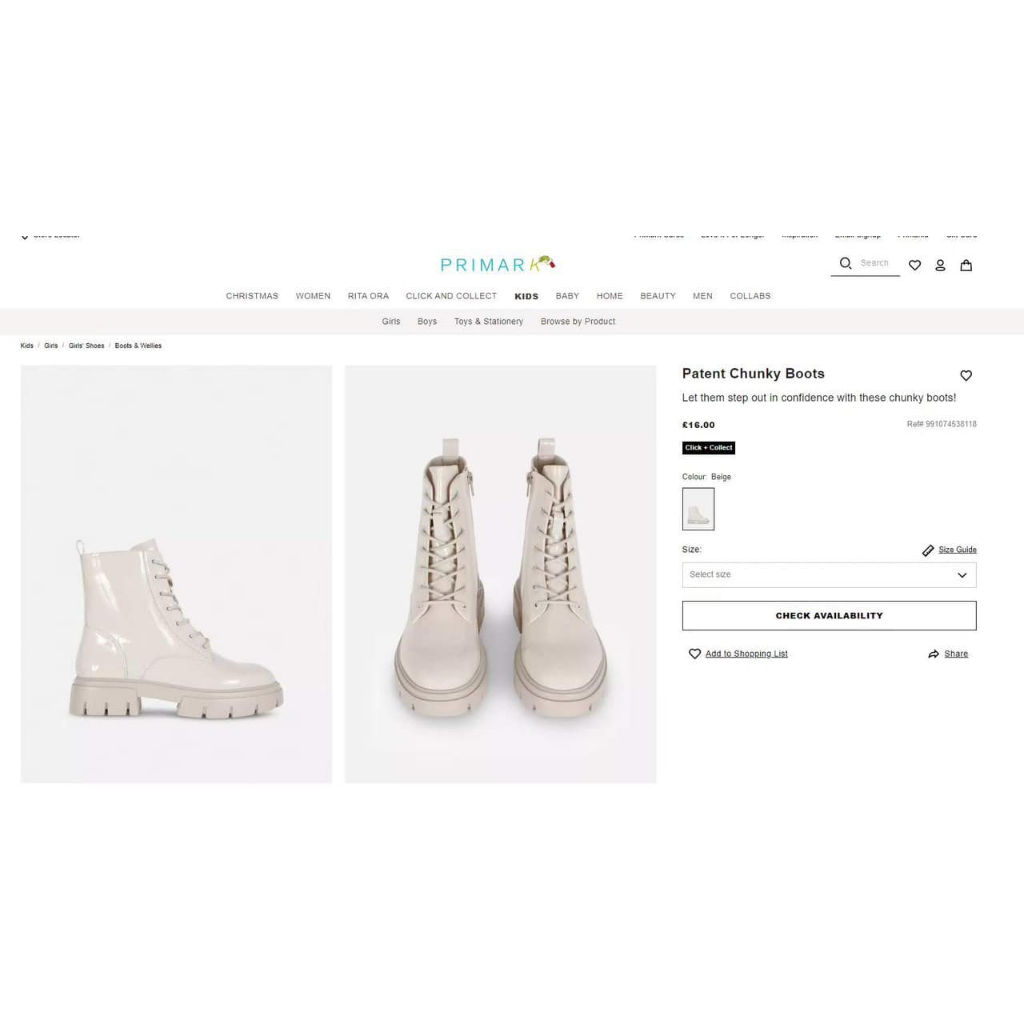
Task: Click the Size Guide ruler icon
Action: coord(928,551)
